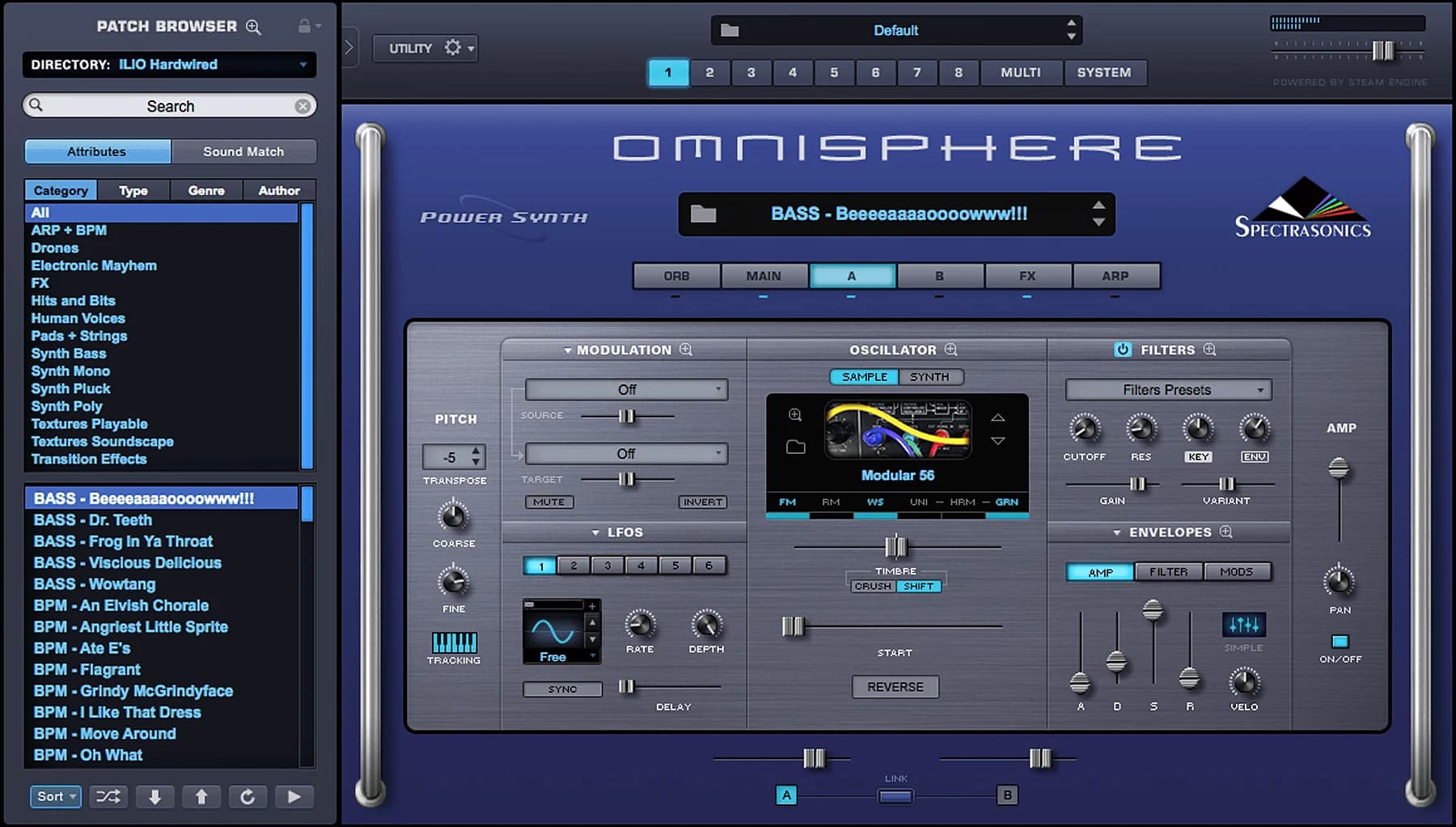Enable Sync for the LFO

coord(561,689)
